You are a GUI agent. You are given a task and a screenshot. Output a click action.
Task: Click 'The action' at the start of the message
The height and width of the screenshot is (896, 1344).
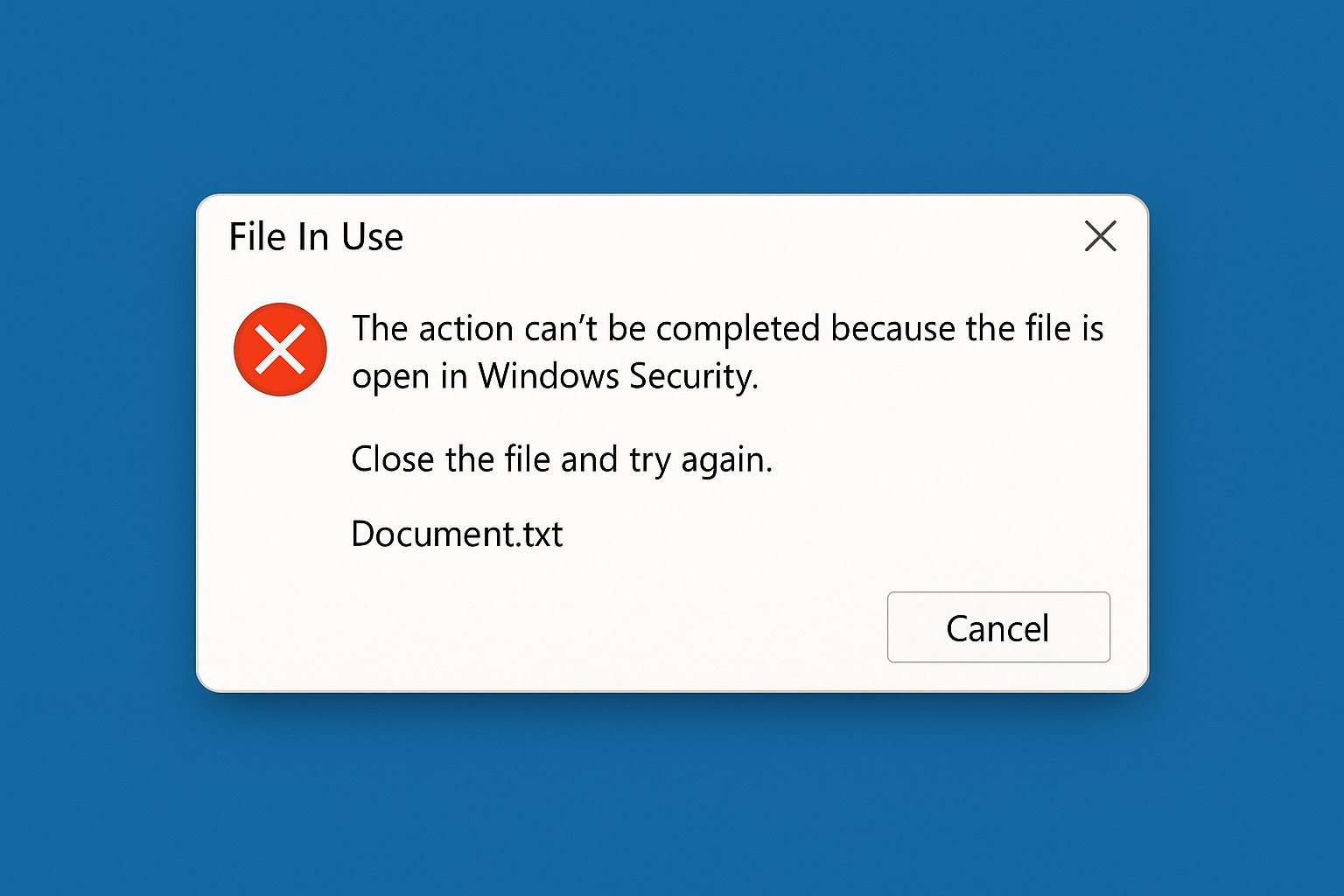[x=432, y=329]
